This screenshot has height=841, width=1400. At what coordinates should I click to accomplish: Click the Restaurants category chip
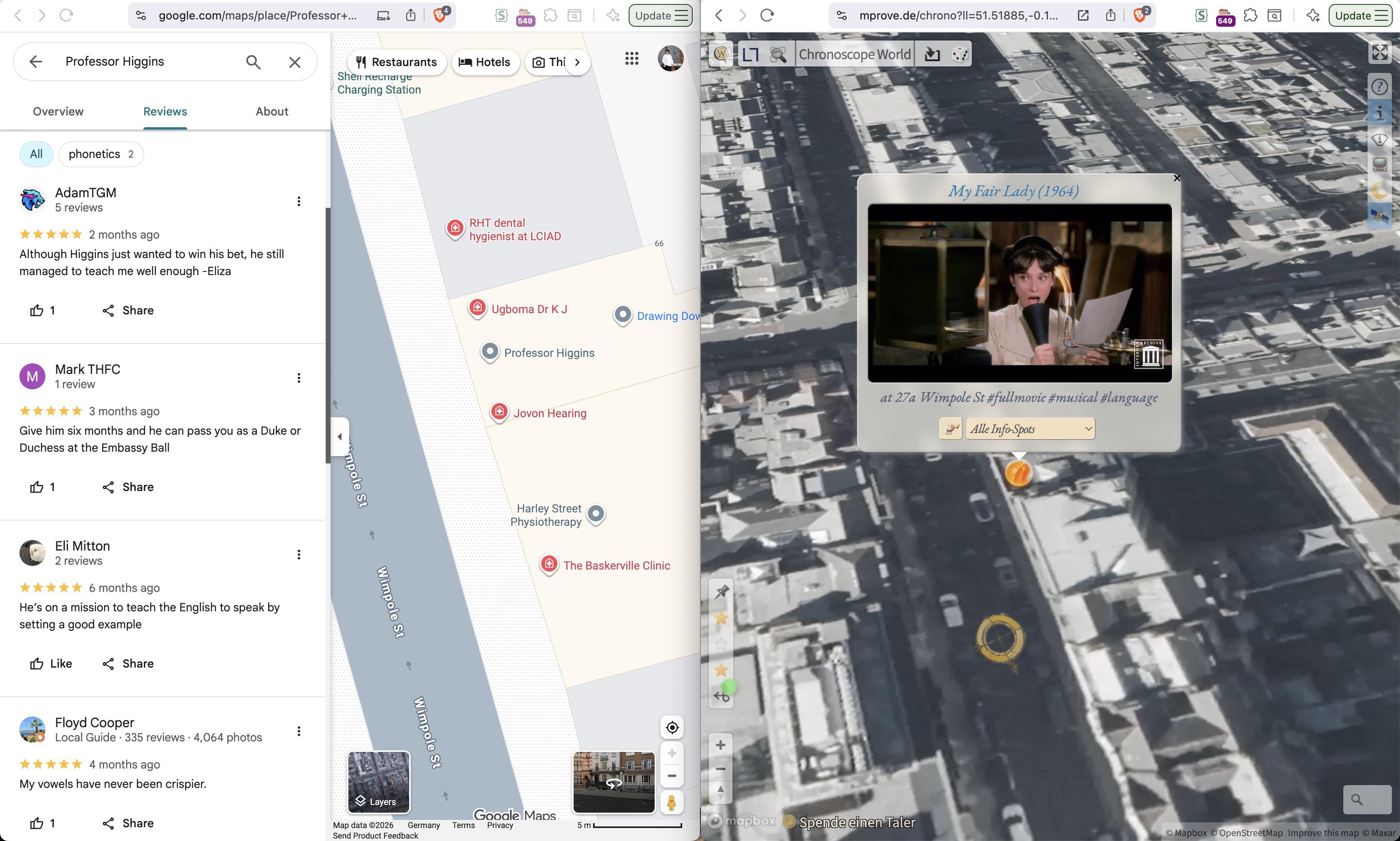click(x=397, y=62)
